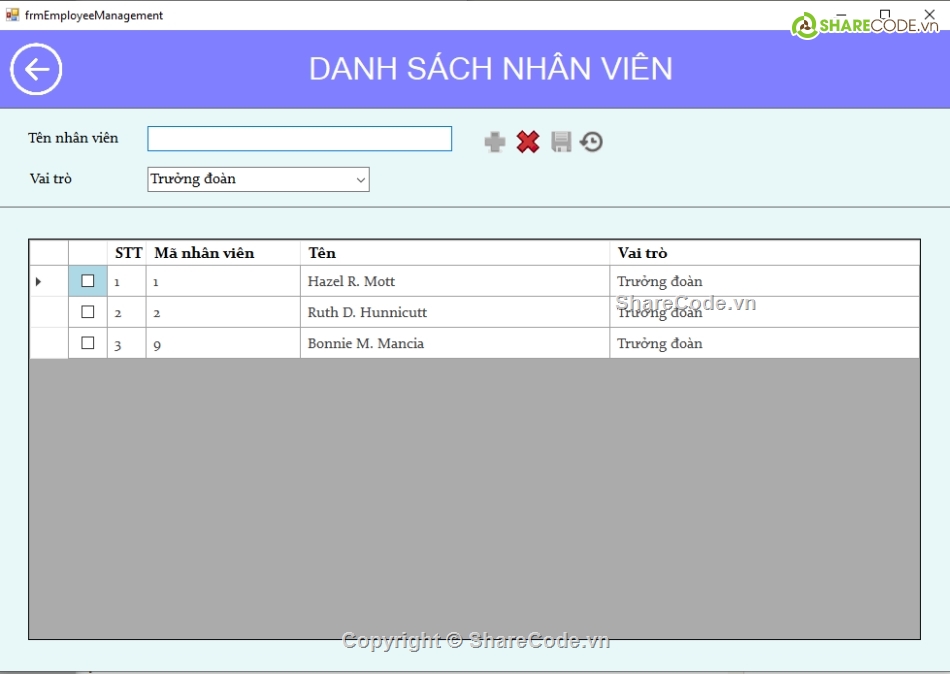Tick the checkbox for Hazel R. Mott
This screenshot has width=950, height=674.
tap(88, 281)
